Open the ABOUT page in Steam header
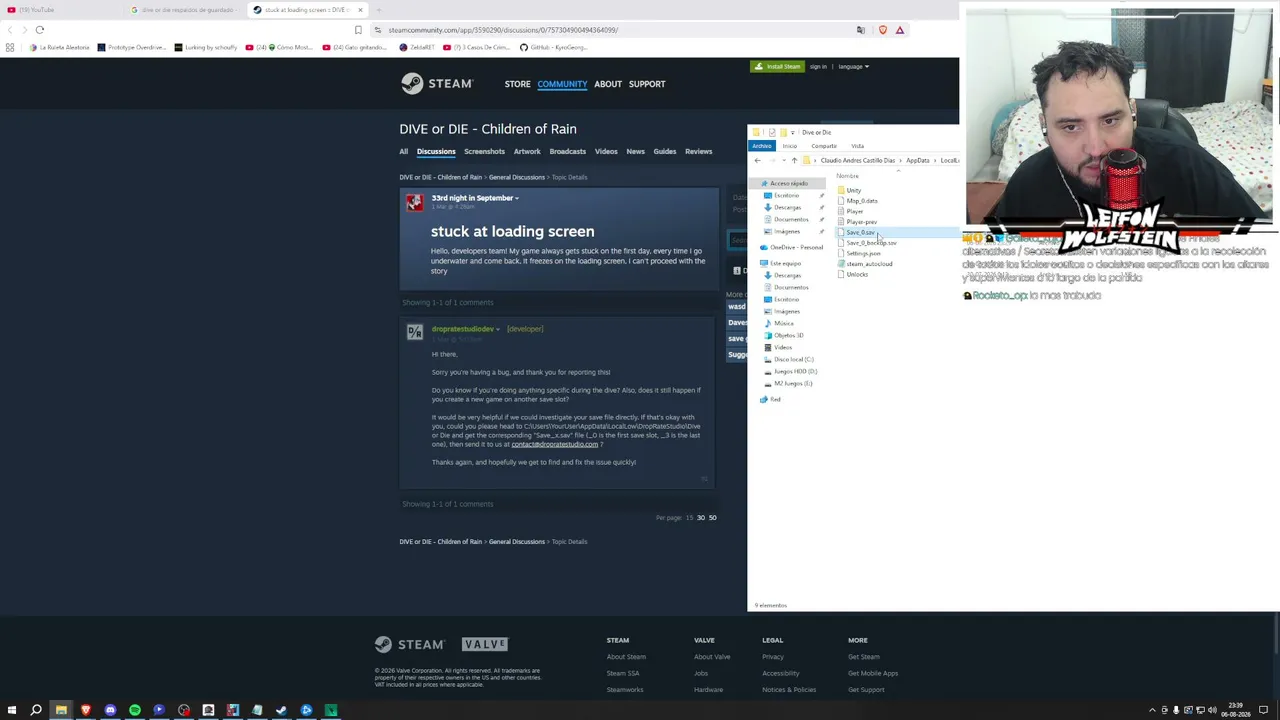This screenshot has height=720, width=1280. pyautogui.click(x=608, y=84)
